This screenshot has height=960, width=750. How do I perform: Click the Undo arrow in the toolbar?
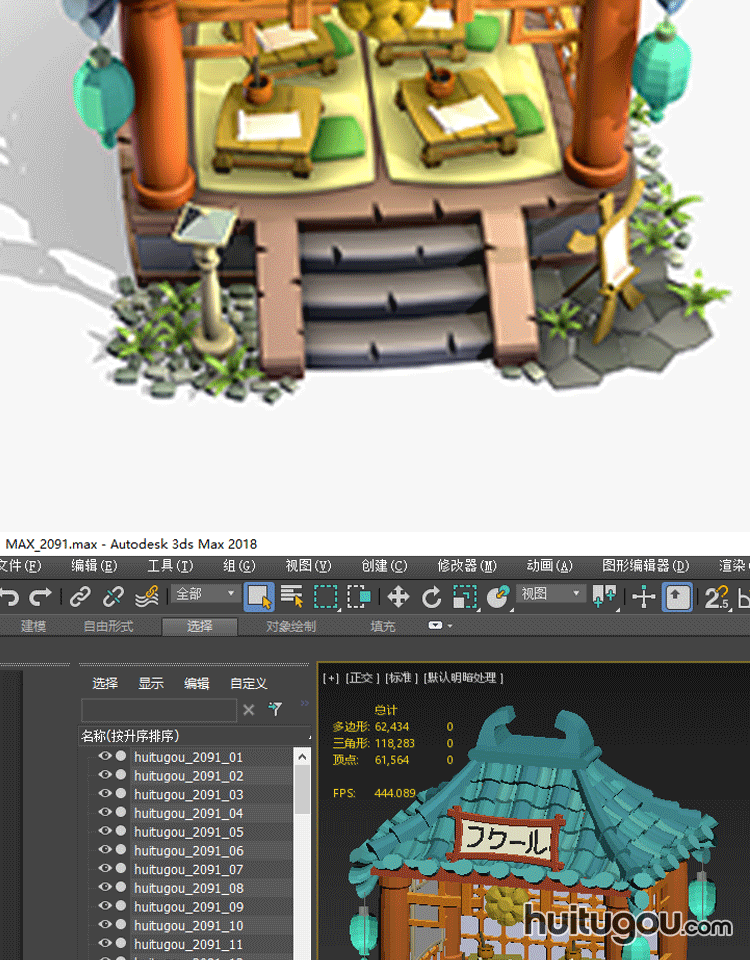coord(9,597)
